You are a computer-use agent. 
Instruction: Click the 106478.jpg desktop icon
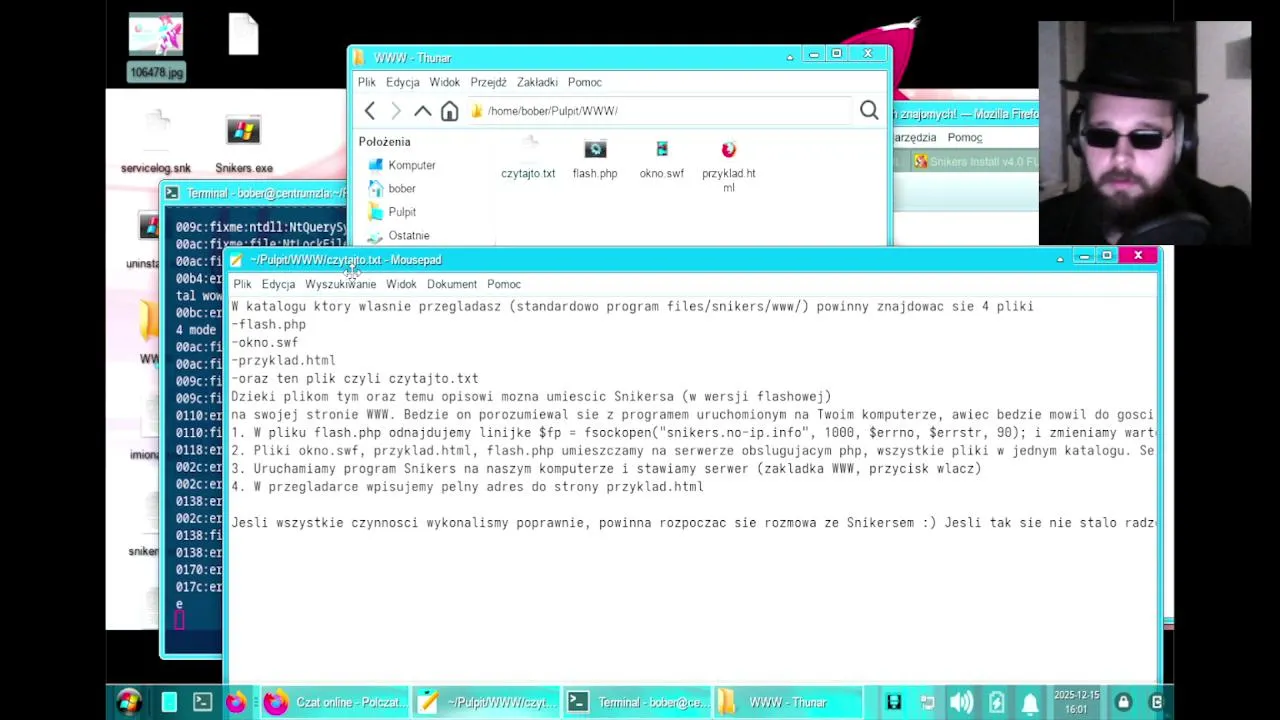tap(156, 46)
